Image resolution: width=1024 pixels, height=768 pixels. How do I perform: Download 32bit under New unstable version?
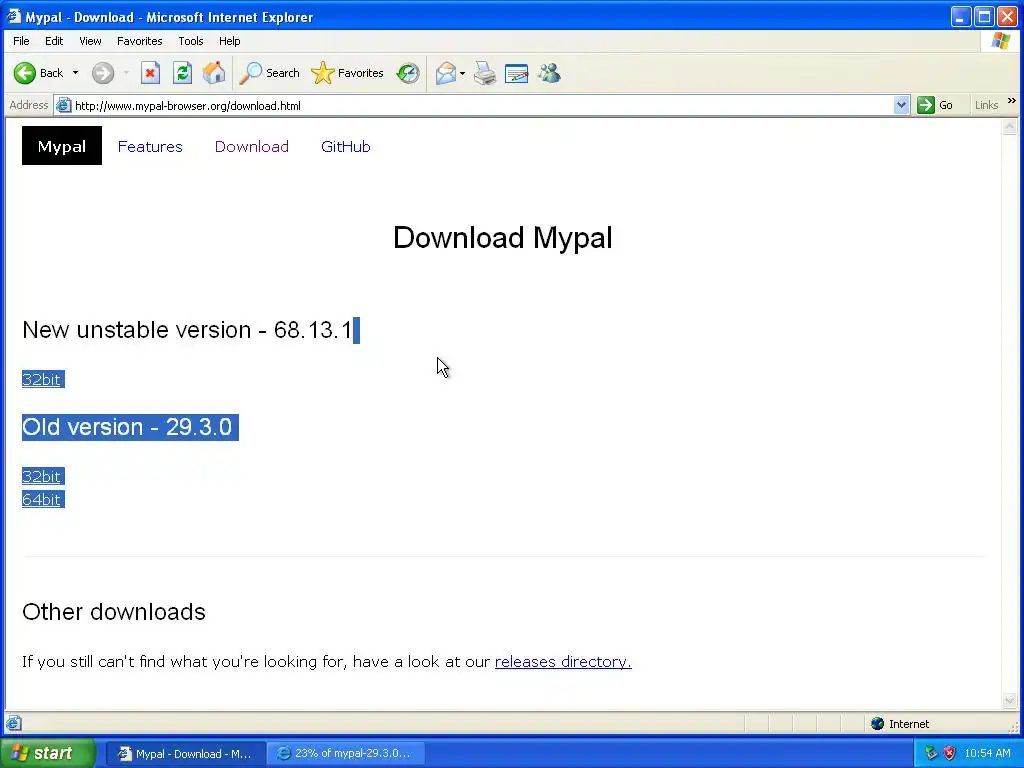tap(41, 379)
